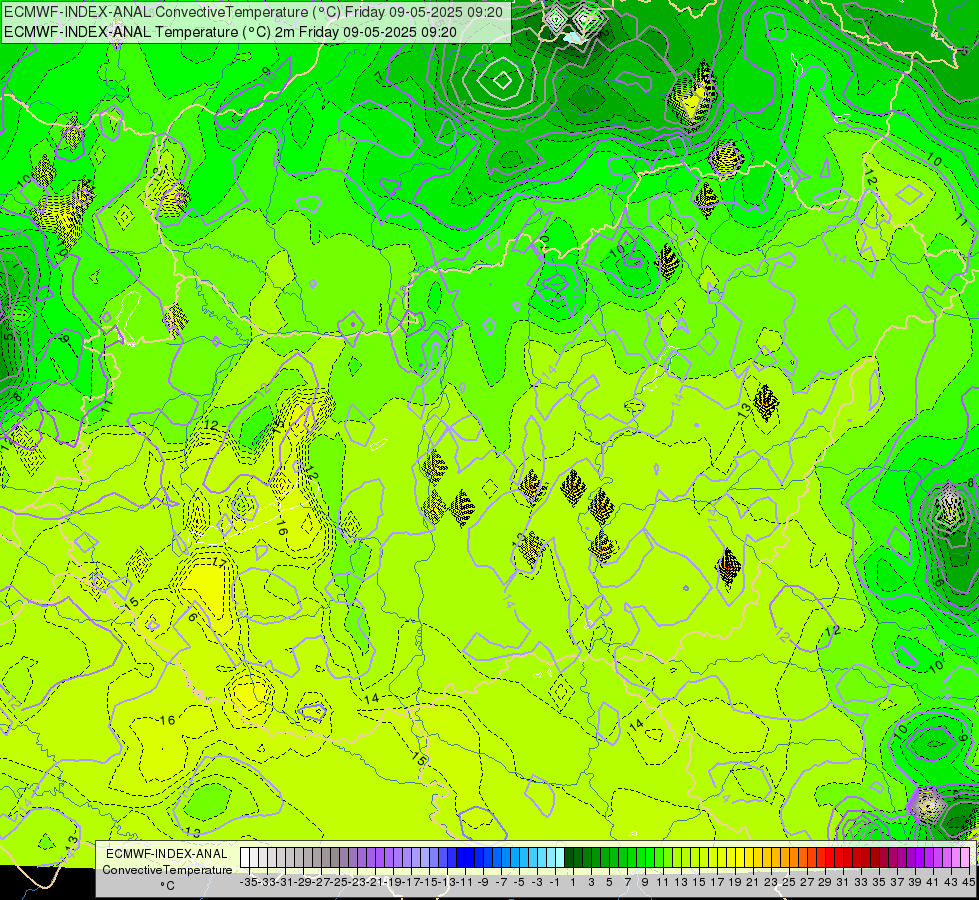This screenshot has height=900, width=979.
Task: Click the ECMWF-INDEX-ANAL label in the legend
Action: tap(167, 854)
